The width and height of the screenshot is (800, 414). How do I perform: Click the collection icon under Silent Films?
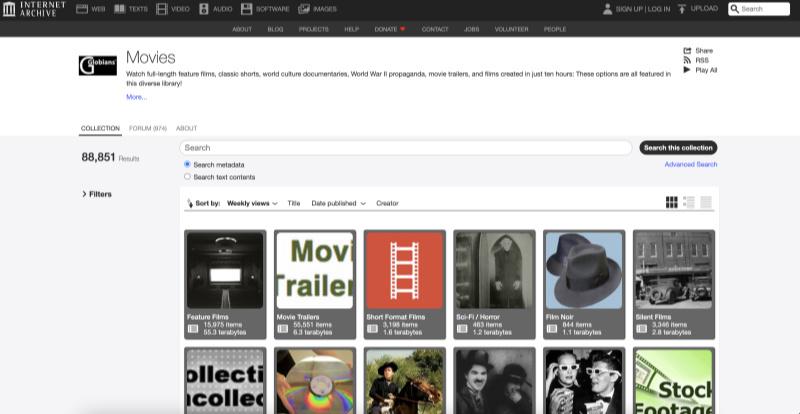[x=641, y=329]
